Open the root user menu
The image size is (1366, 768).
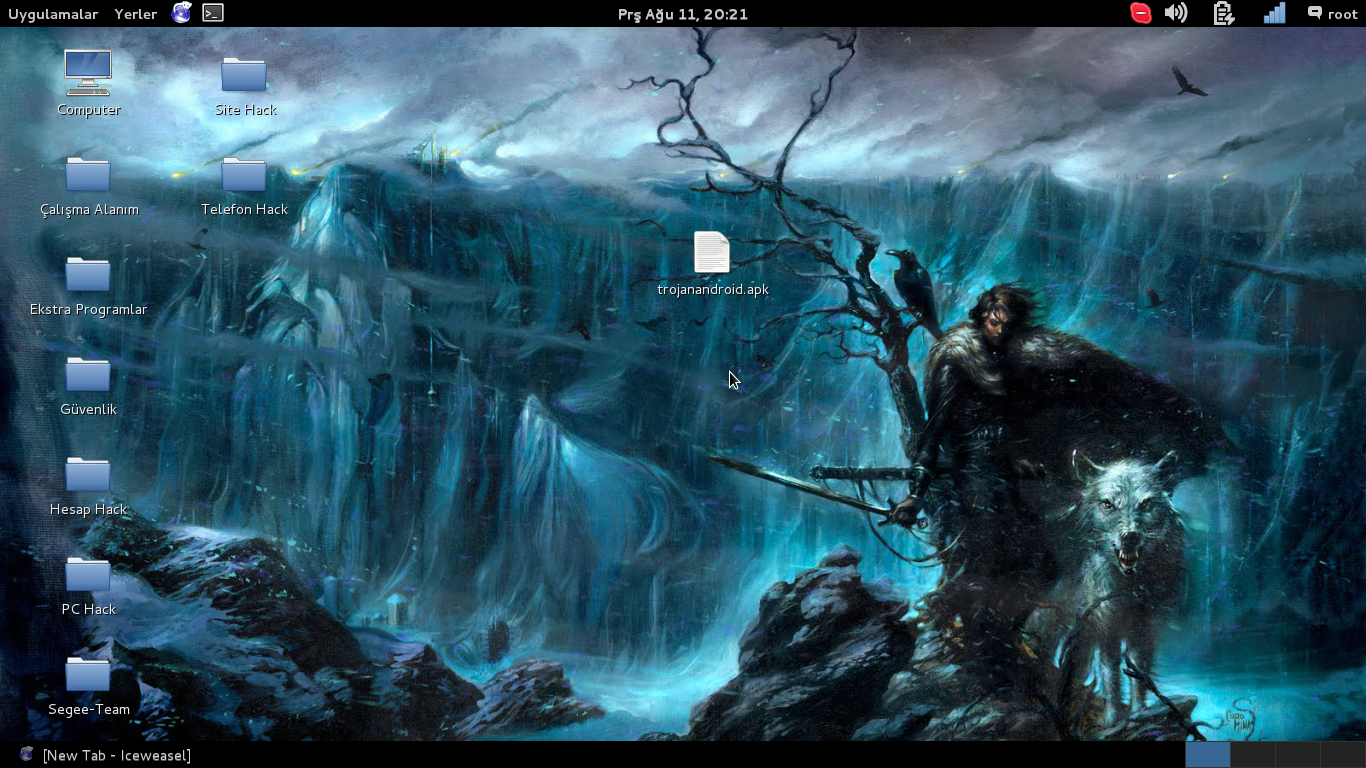[1332, 14]
